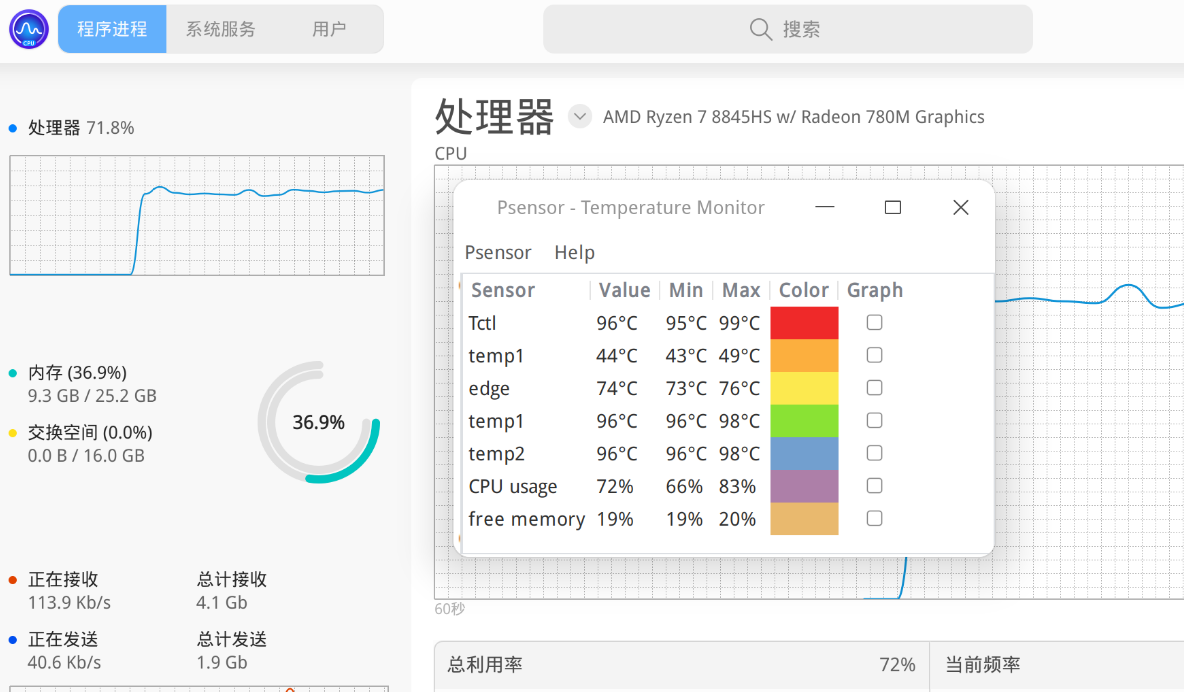Screen dimensions: 1184x692
Task: Toggle the Graph checkbox for edge sensor
Action: click(874, 388)
